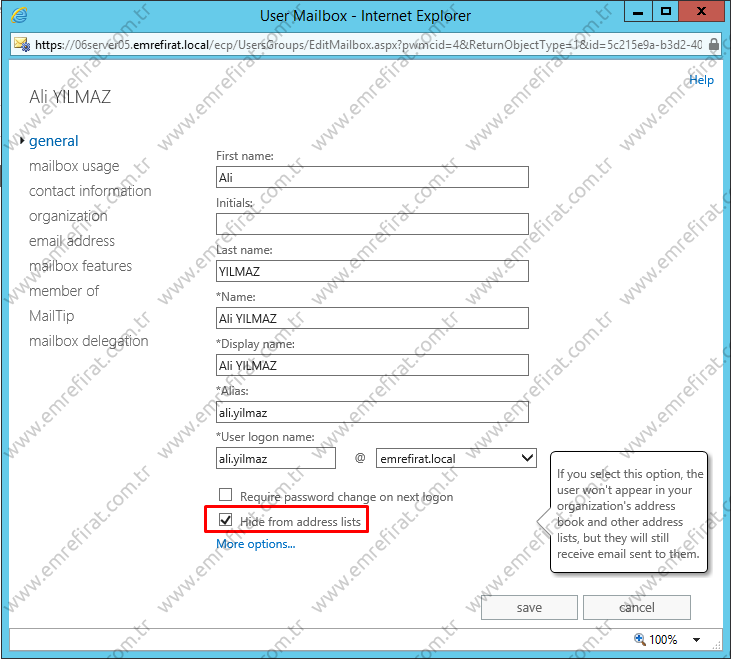Go to mailbox features section
Viewport: 731px width, 659px height.
[x=80, y=266]
